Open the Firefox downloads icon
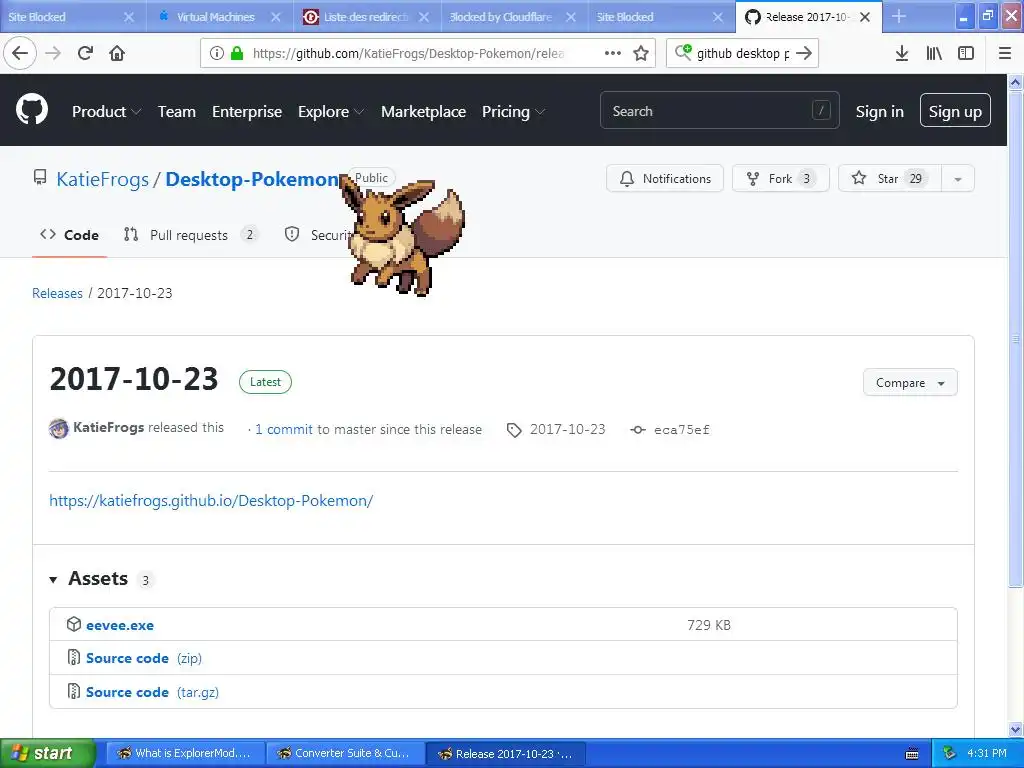 point(902,53)
